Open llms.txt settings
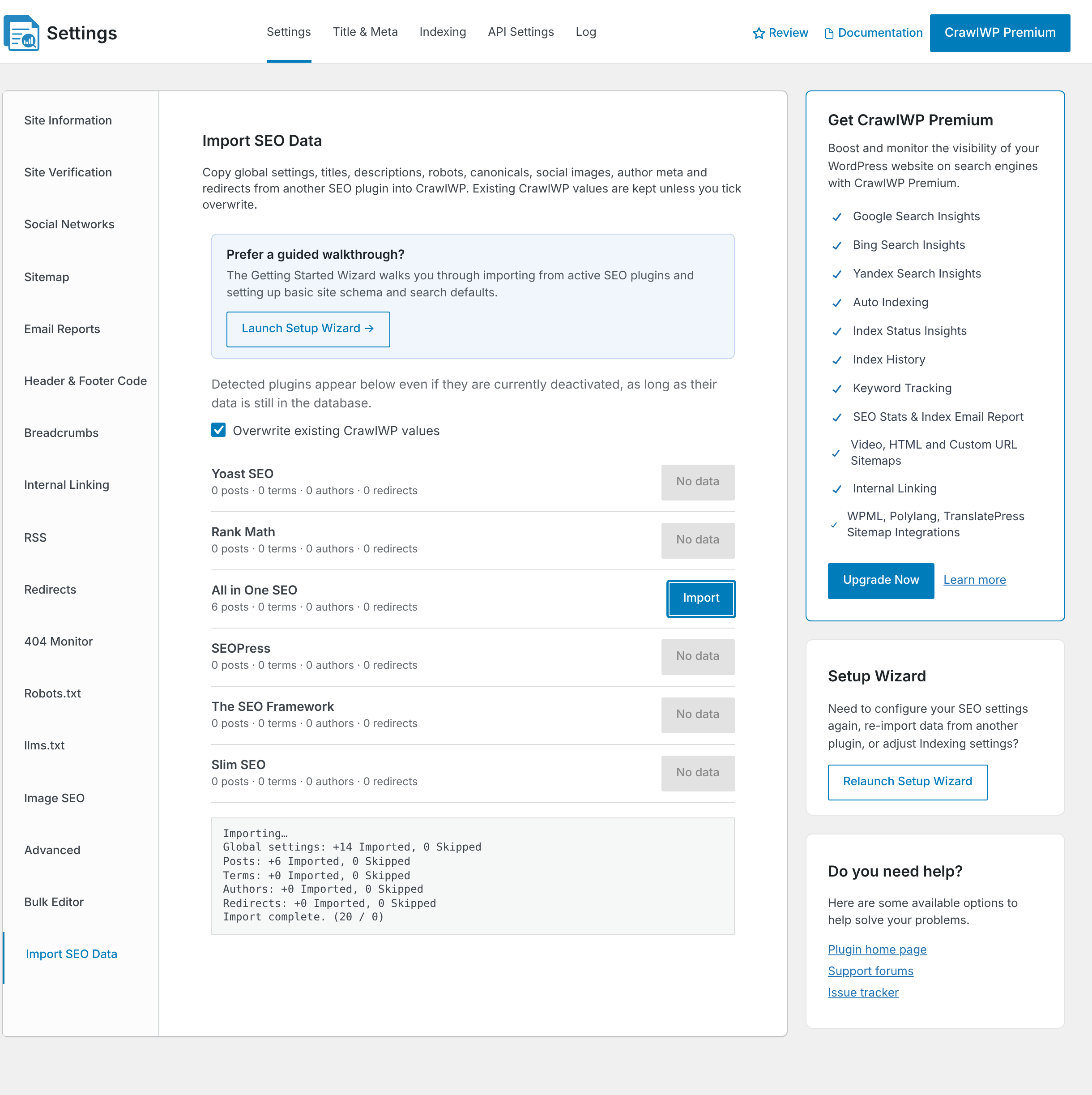1092x1095 pixels. click(44, 746)
